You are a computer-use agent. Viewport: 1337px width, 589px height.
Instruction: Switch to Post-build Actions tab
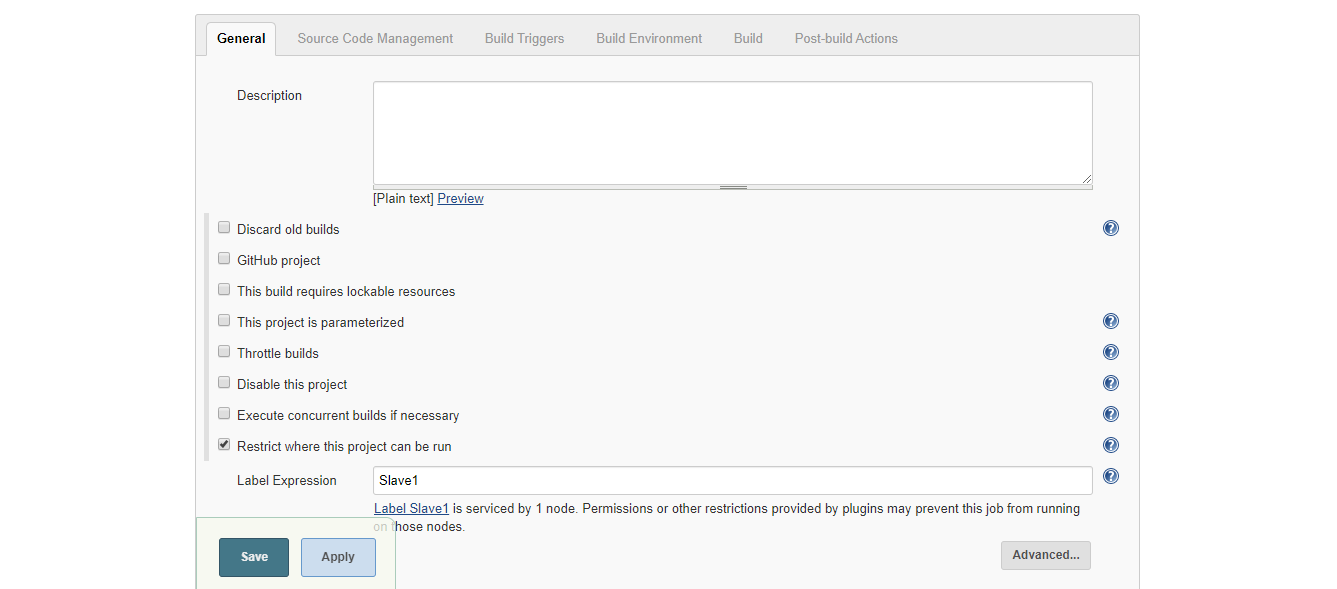coord(846,39)
